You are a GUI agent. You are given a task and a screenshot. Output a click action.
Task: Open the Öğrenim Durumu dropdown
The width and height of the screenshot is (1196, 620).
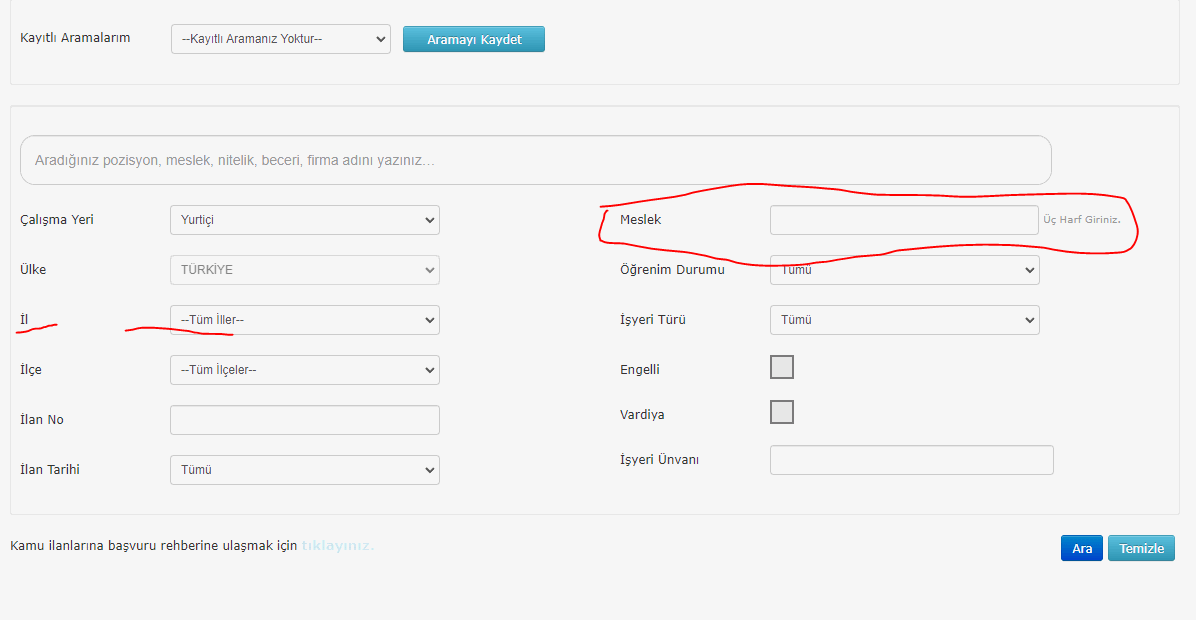coord(905,270)
